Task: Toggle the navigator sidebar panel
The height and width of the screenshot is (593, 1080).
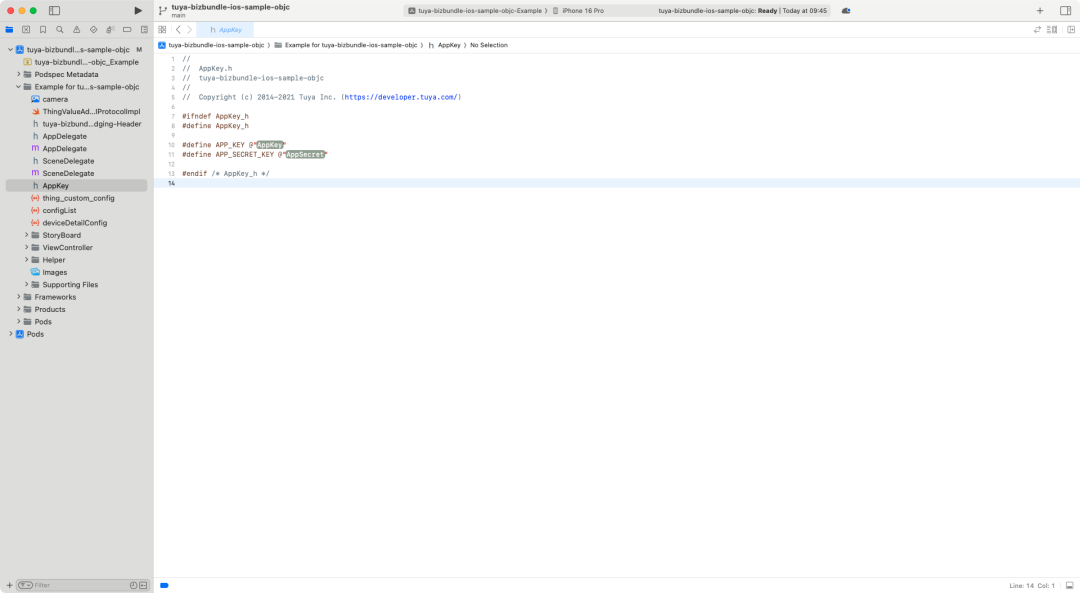Action: pos(54,10)
